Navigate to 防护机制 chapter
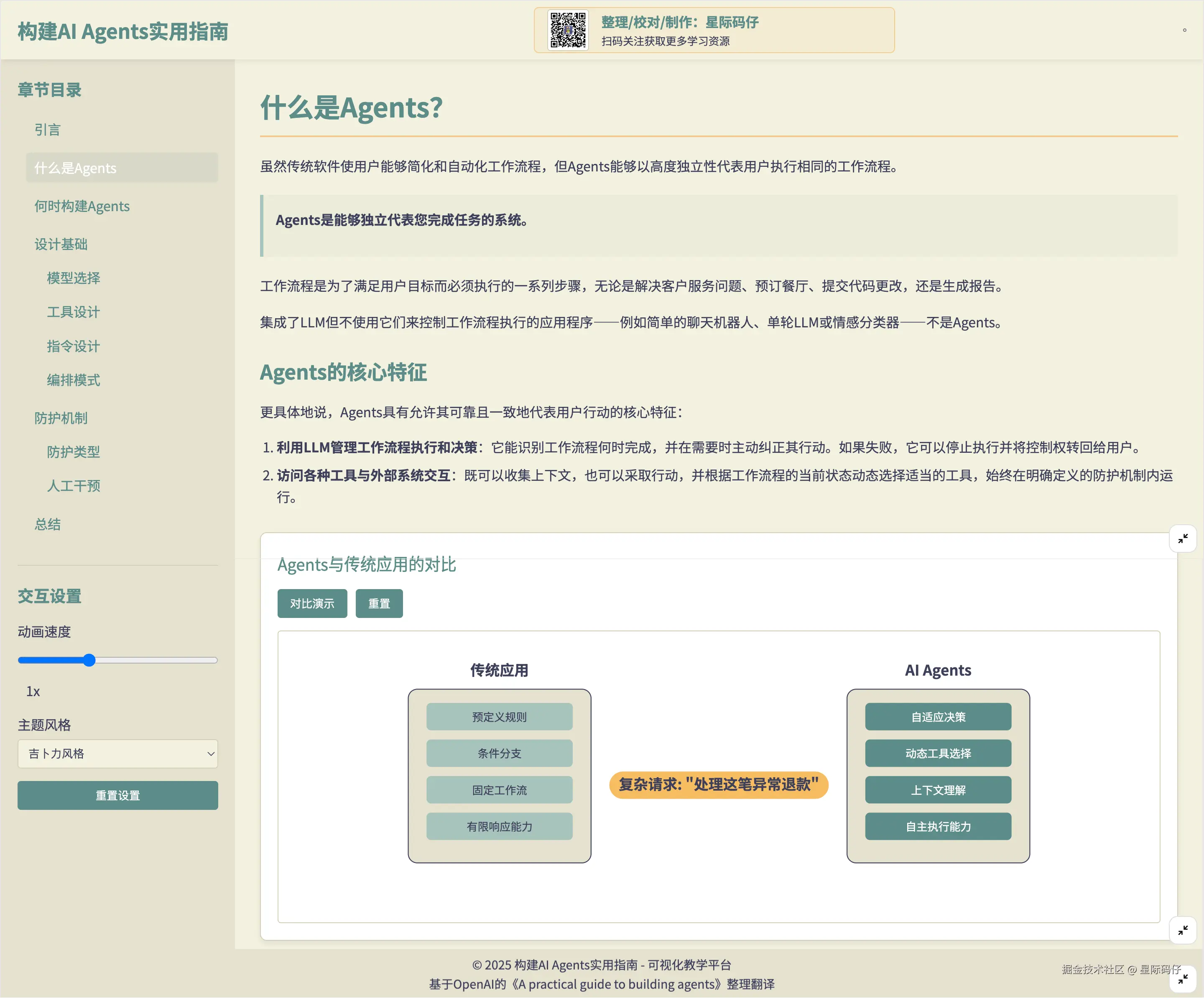 coord(61,419)
